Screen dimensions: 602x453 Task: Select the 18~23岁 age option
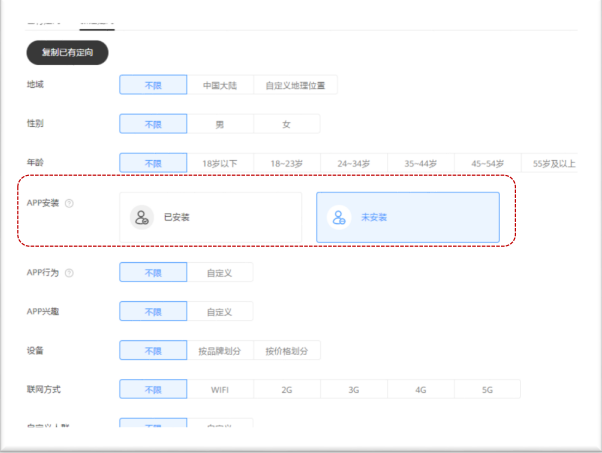287,164
